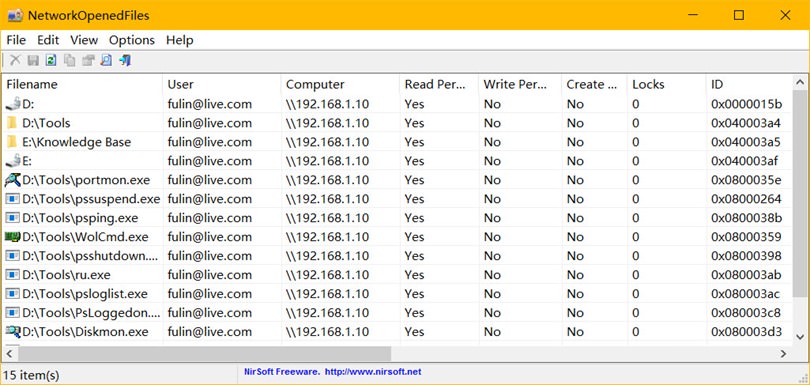Screen dimensions: 810x385
Task: Select the D:\Tools\ru.exe filename
Action: coord(66,275)
